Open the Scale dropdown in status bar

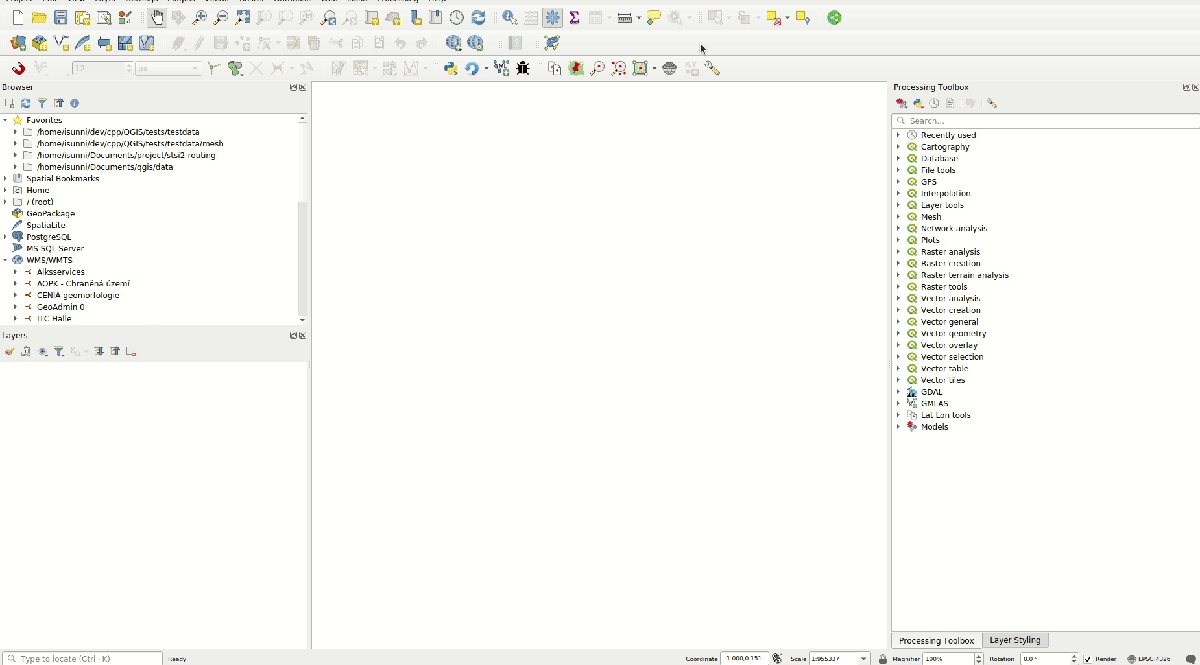(x=865, y=659)
